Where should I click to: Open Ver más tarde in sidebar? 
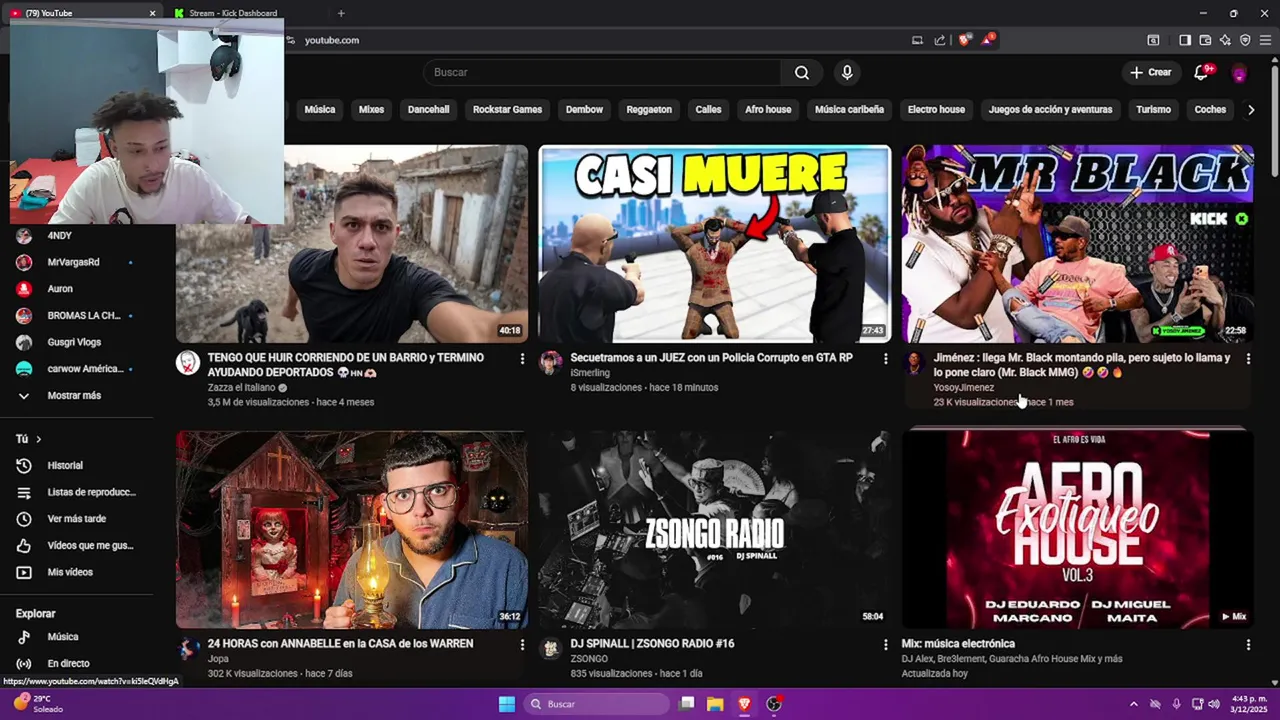pos(76,518)
